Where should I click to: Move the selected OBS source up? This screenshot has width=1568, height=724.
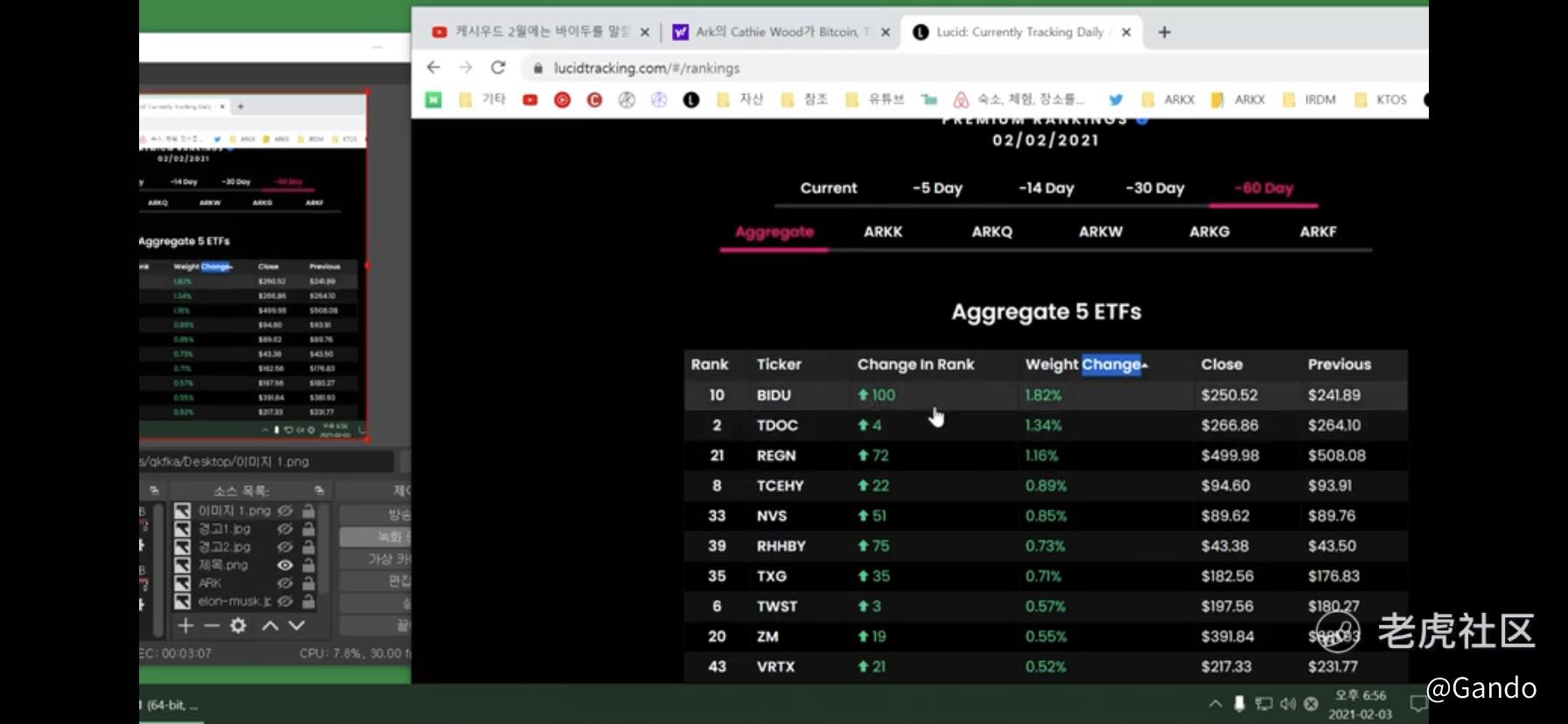tap(270, 625)
